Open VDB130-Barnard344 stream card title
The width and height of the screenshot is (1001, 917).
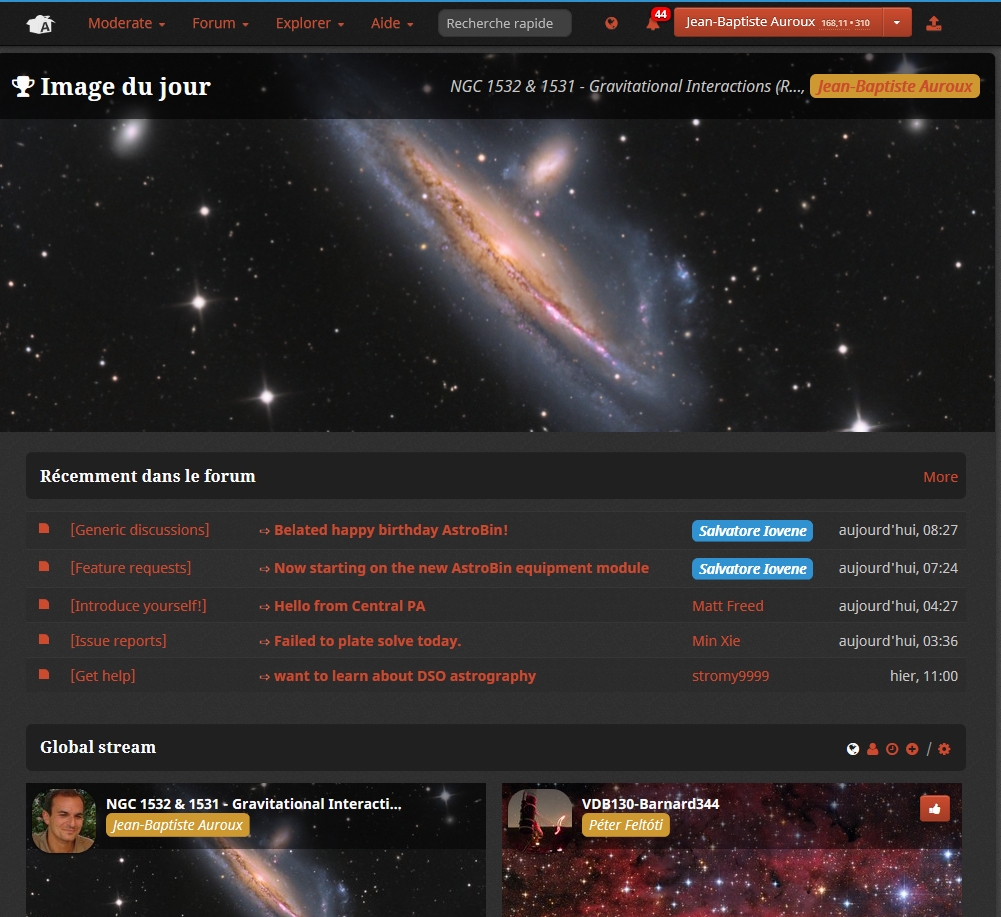pos(651,804)
